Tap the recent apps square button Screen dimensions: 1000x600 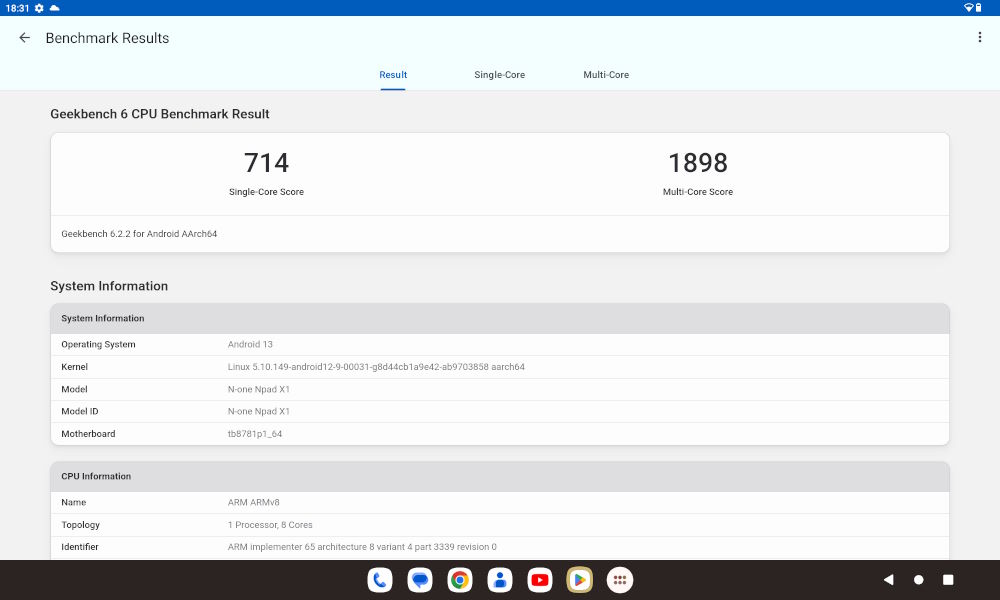(948, 580)
